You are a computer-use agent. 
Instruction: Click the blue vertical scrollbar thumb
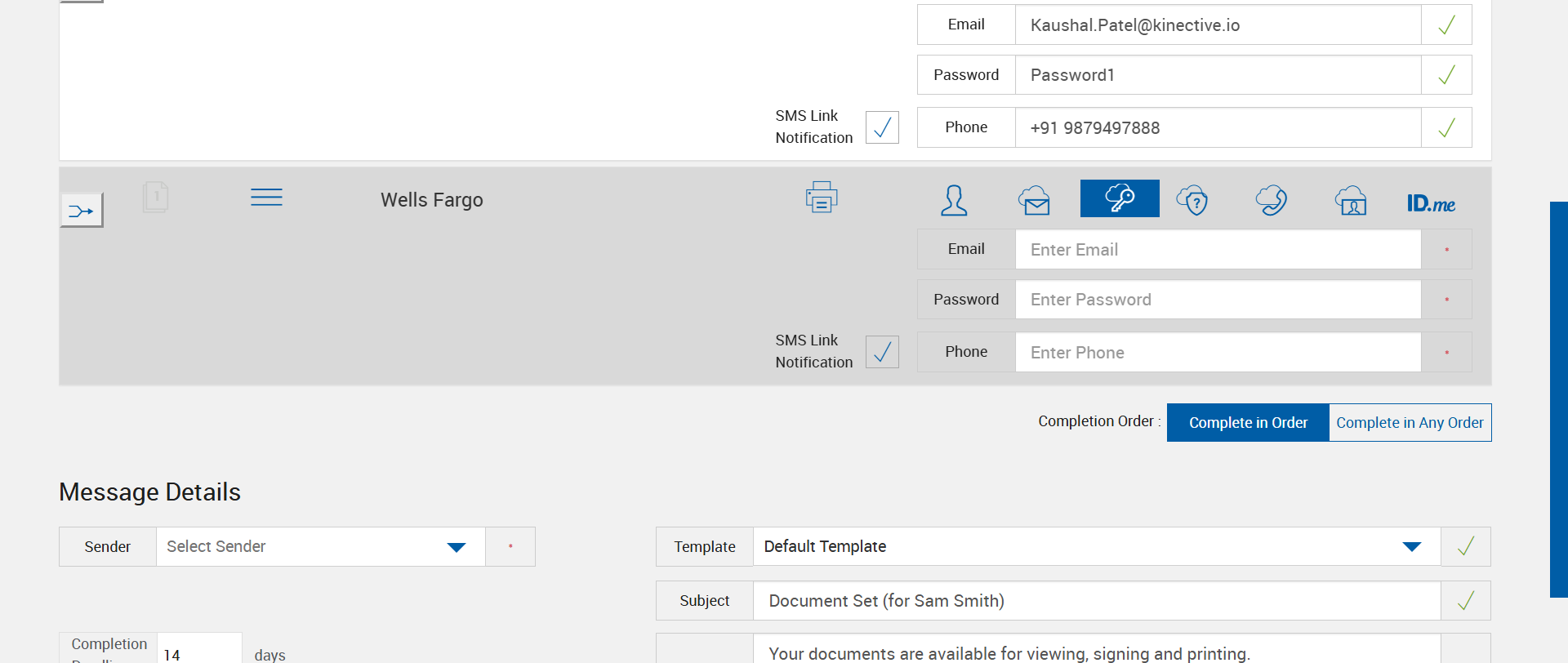coord(1558,399)
